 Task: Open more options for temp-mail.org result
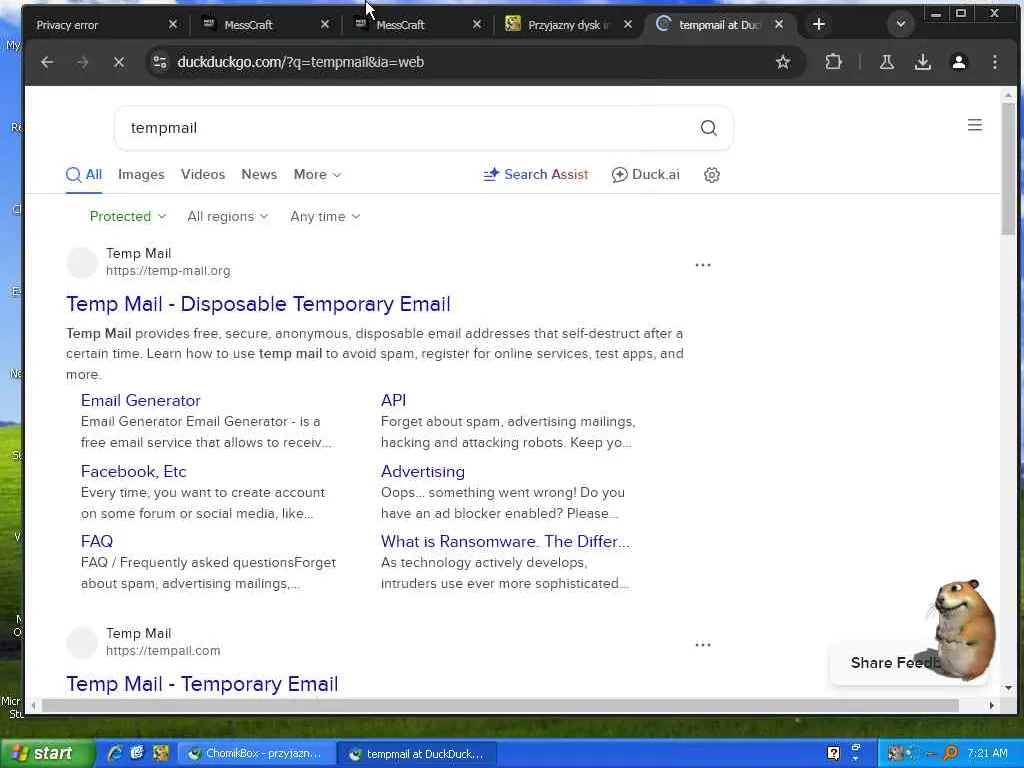tap(703, 265)
